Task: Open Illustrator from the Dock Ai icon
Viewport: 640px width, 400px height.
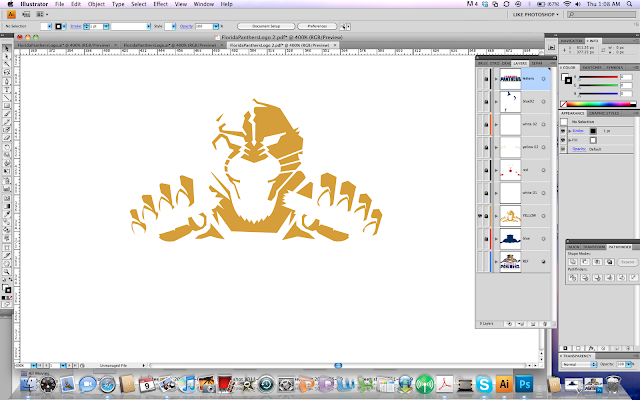Action: 504,384
